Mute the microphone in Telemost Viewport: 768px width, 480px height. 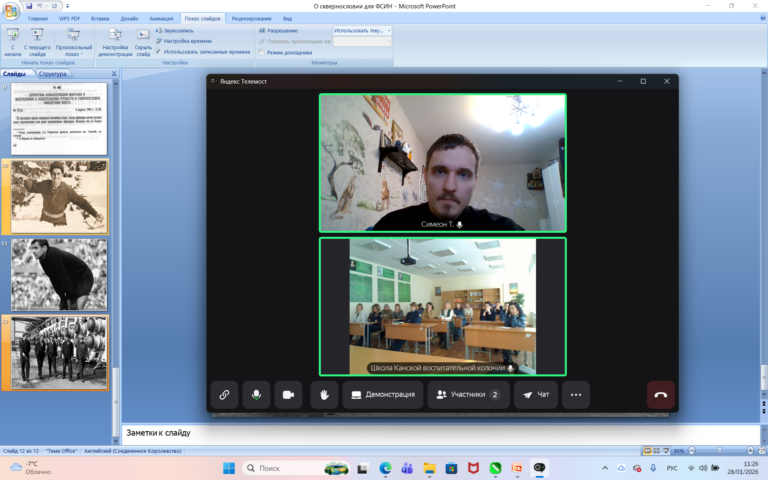point(256,395)
